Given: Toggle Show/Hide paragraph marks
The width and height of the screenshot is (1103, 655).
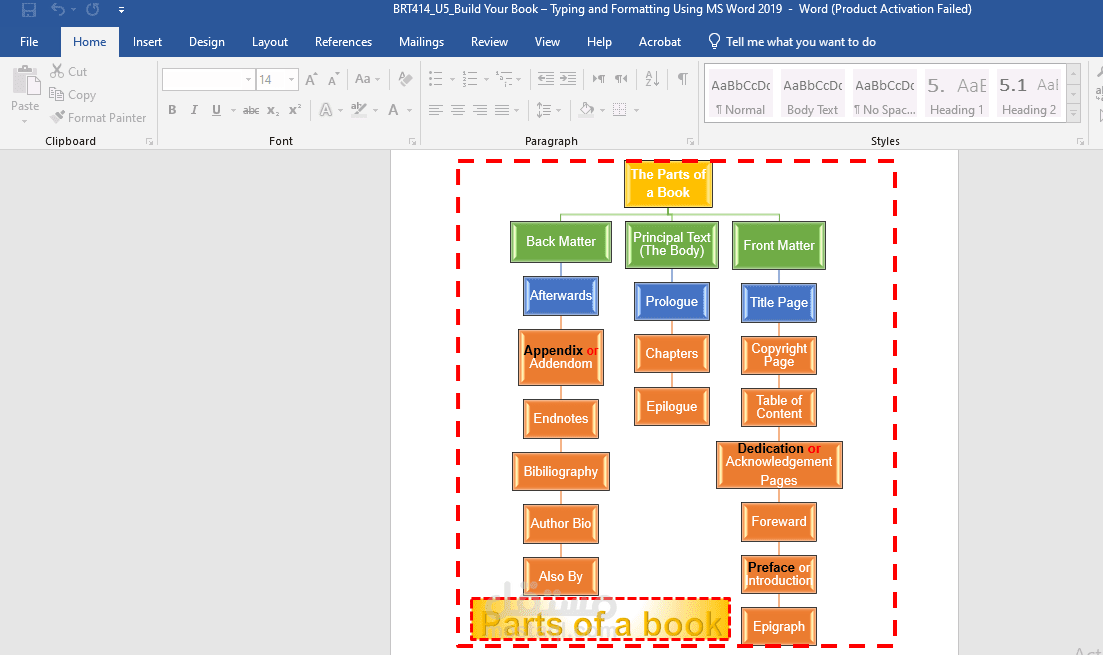Looking at the screenshot, I should [x=682, y=79].
